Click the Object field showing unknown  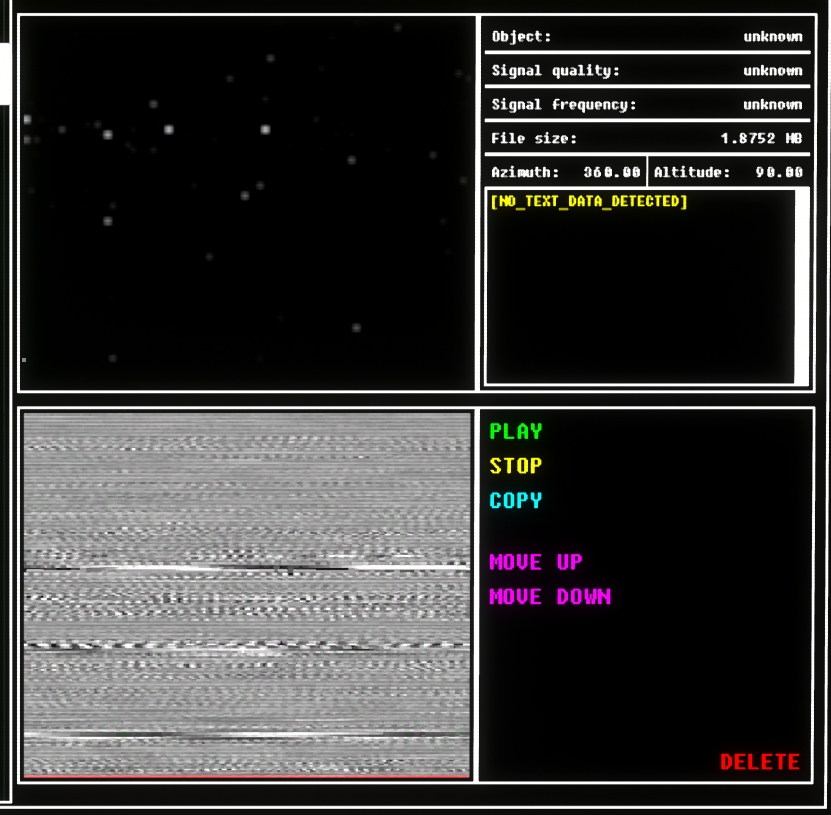771,37
